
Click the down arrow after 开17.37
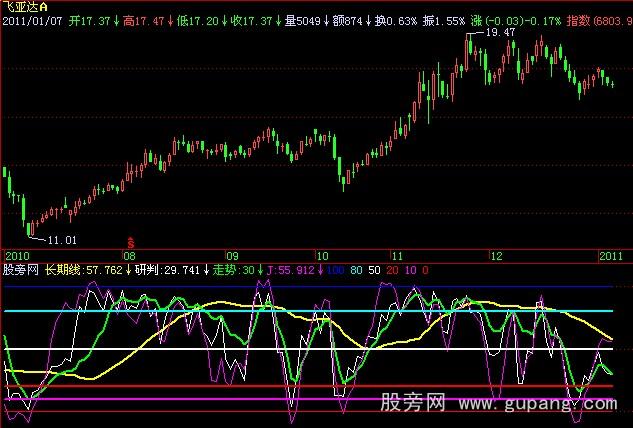pyautogui.click(x=107, y=20)
